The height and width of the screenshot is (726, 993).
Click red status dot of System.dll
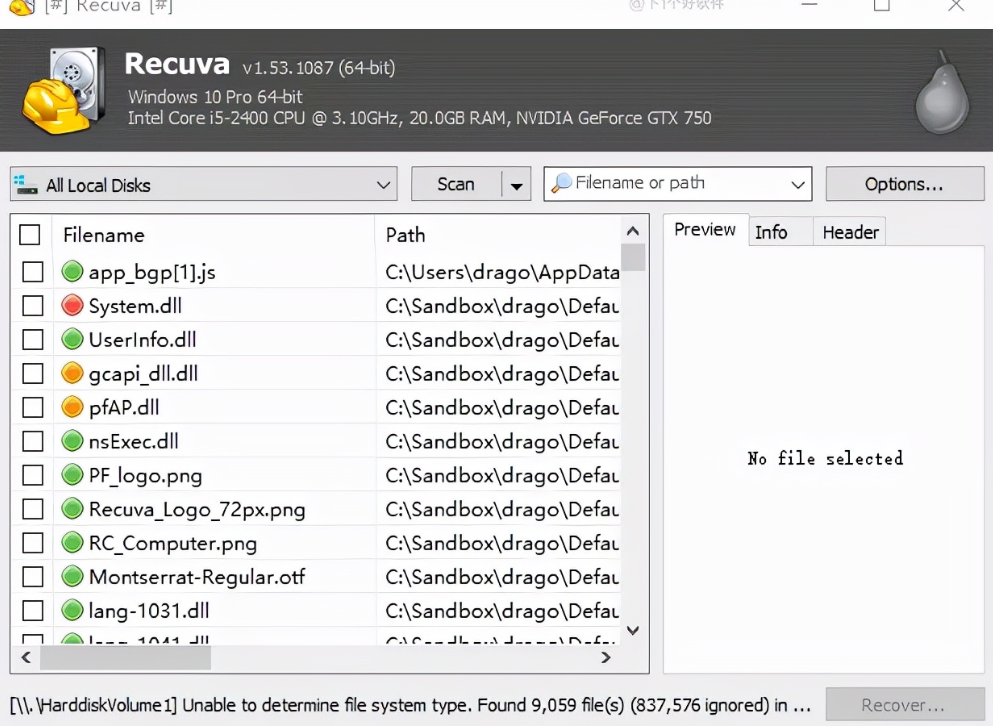click(x=72, y=305)
